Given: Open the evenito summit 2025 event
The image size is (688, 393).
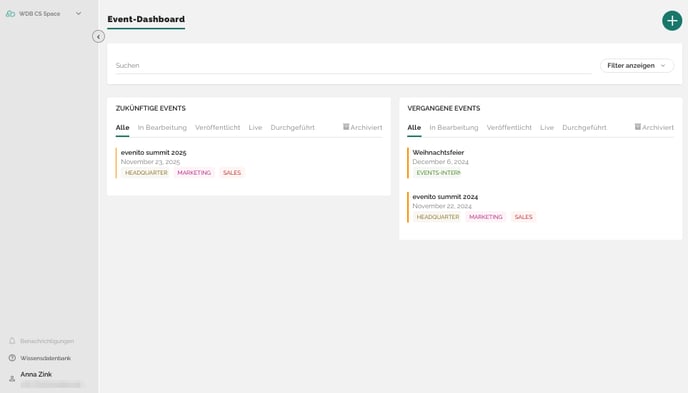Looking at the screenshot, I should [x=154, y=152].
